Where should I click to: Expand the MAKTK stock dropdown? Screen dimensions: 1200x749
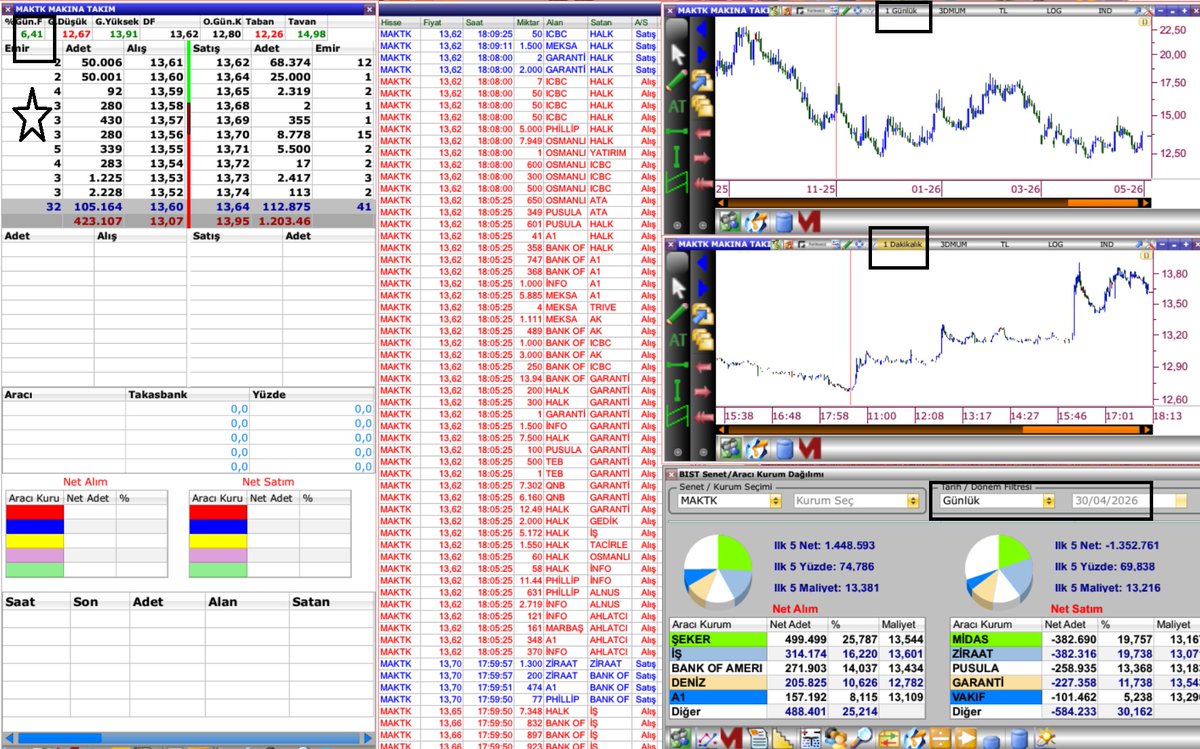click(776, 501)
